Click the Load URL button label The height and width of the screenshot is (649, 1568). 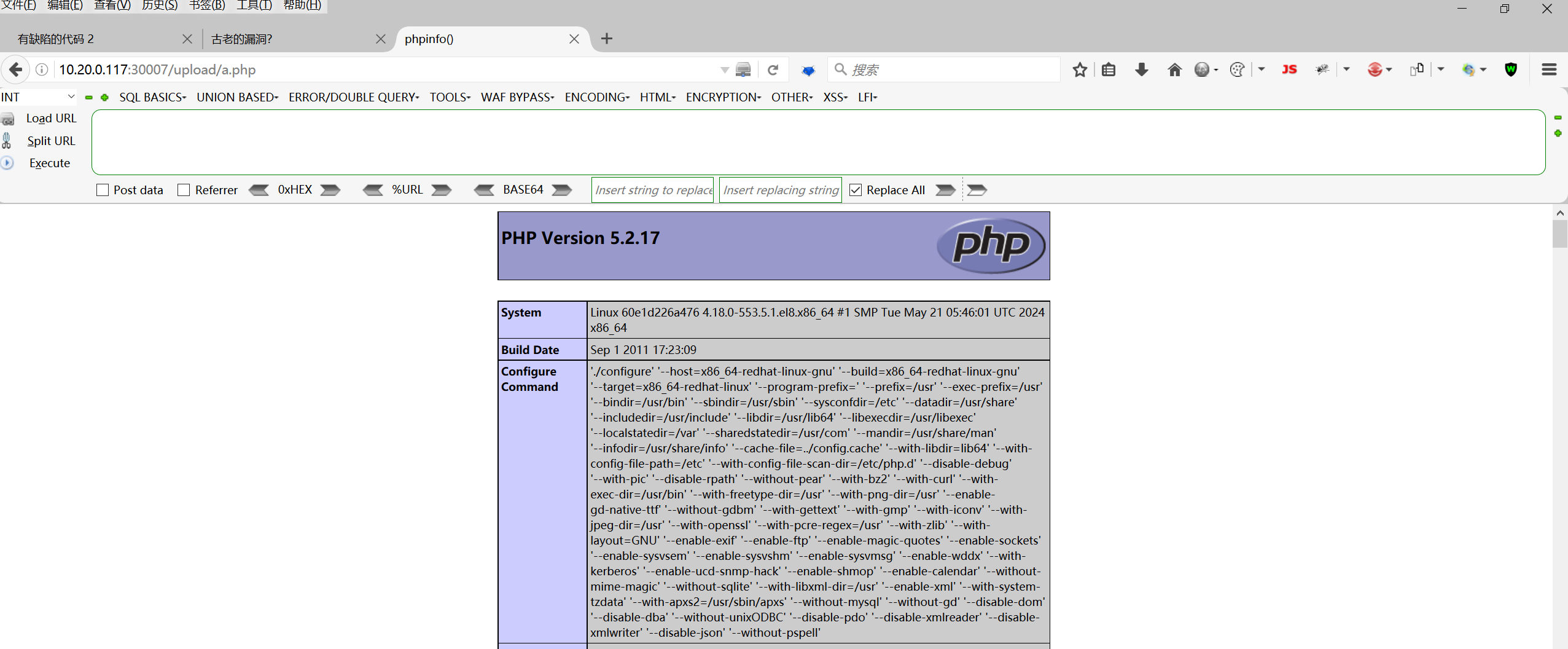click(x=52, y=119)
